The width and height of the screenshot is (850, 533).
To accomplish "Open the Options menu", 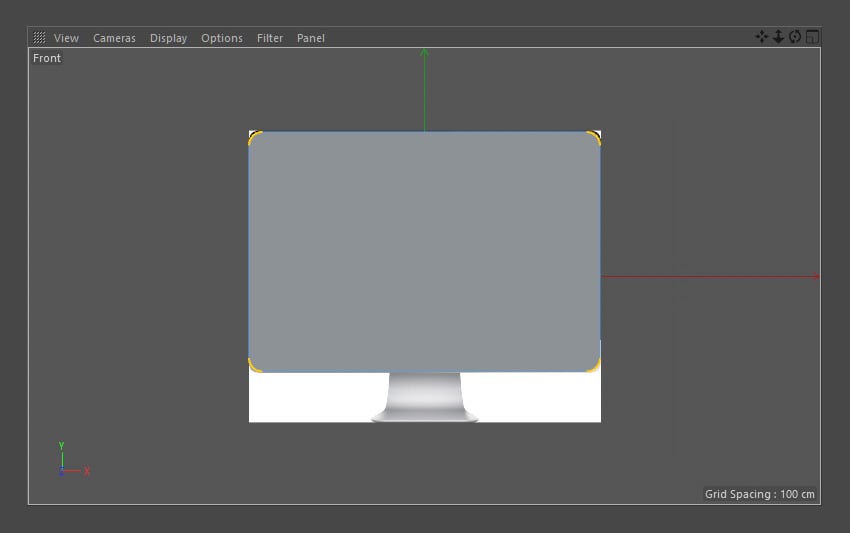I will tap(222, 38).
